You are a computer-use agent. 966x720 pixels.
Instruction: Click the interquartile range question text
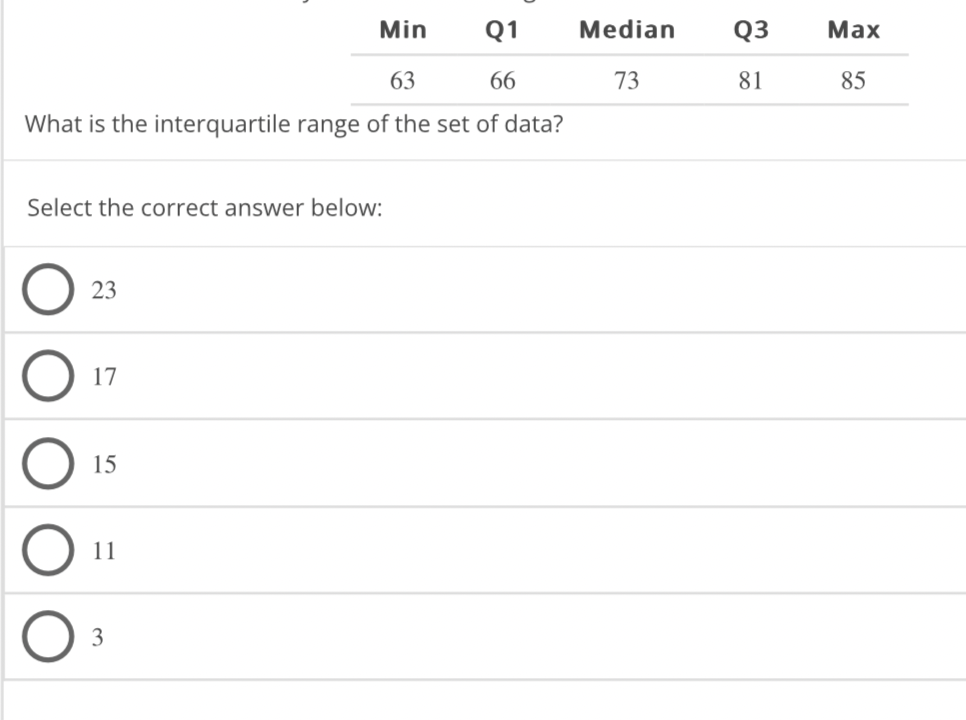point(294,124)
